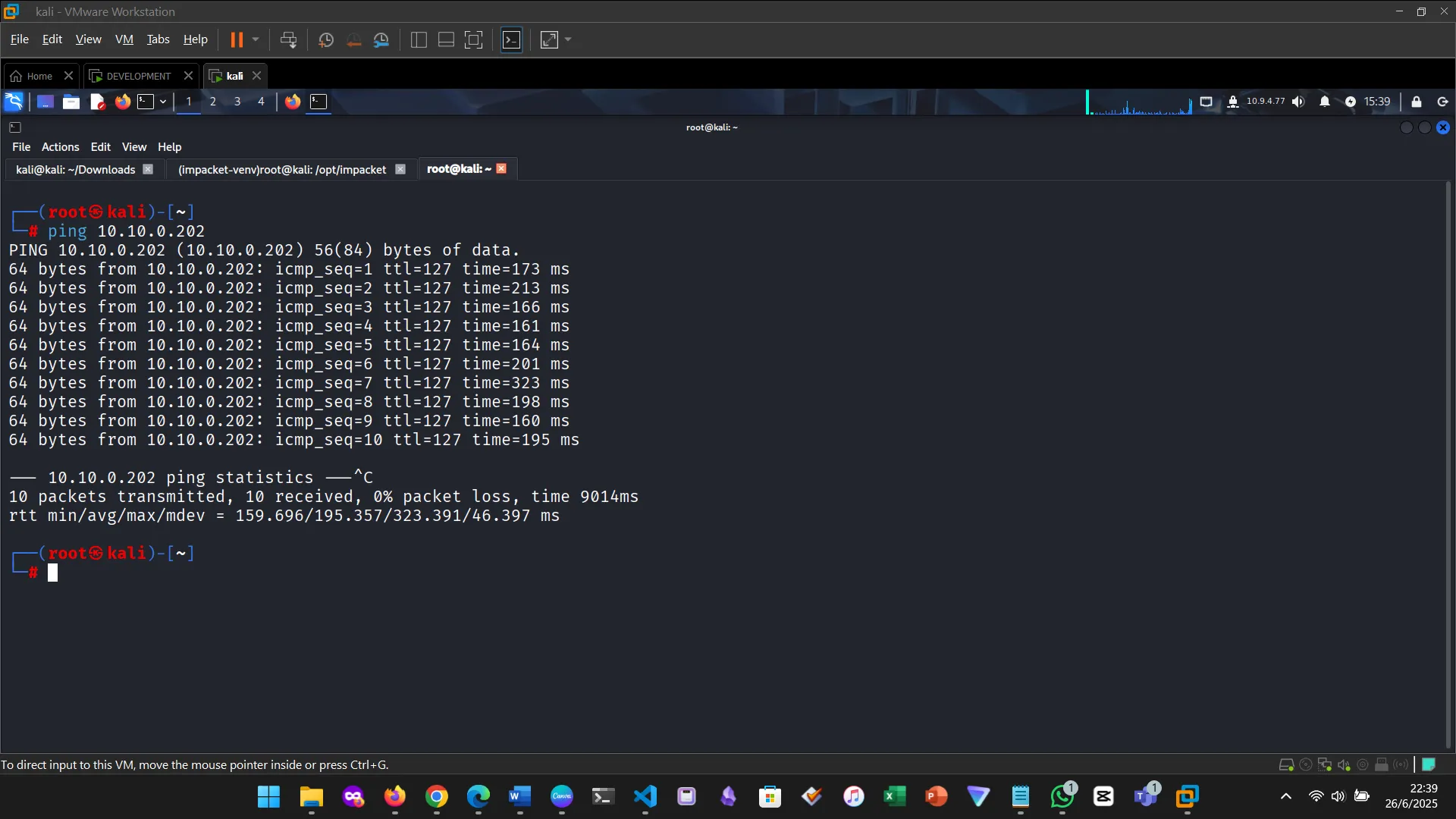Toggle the VMware thumbnail bar
Screen dimensions: 1456x819
pyautogui.click(x=445, y=39)
